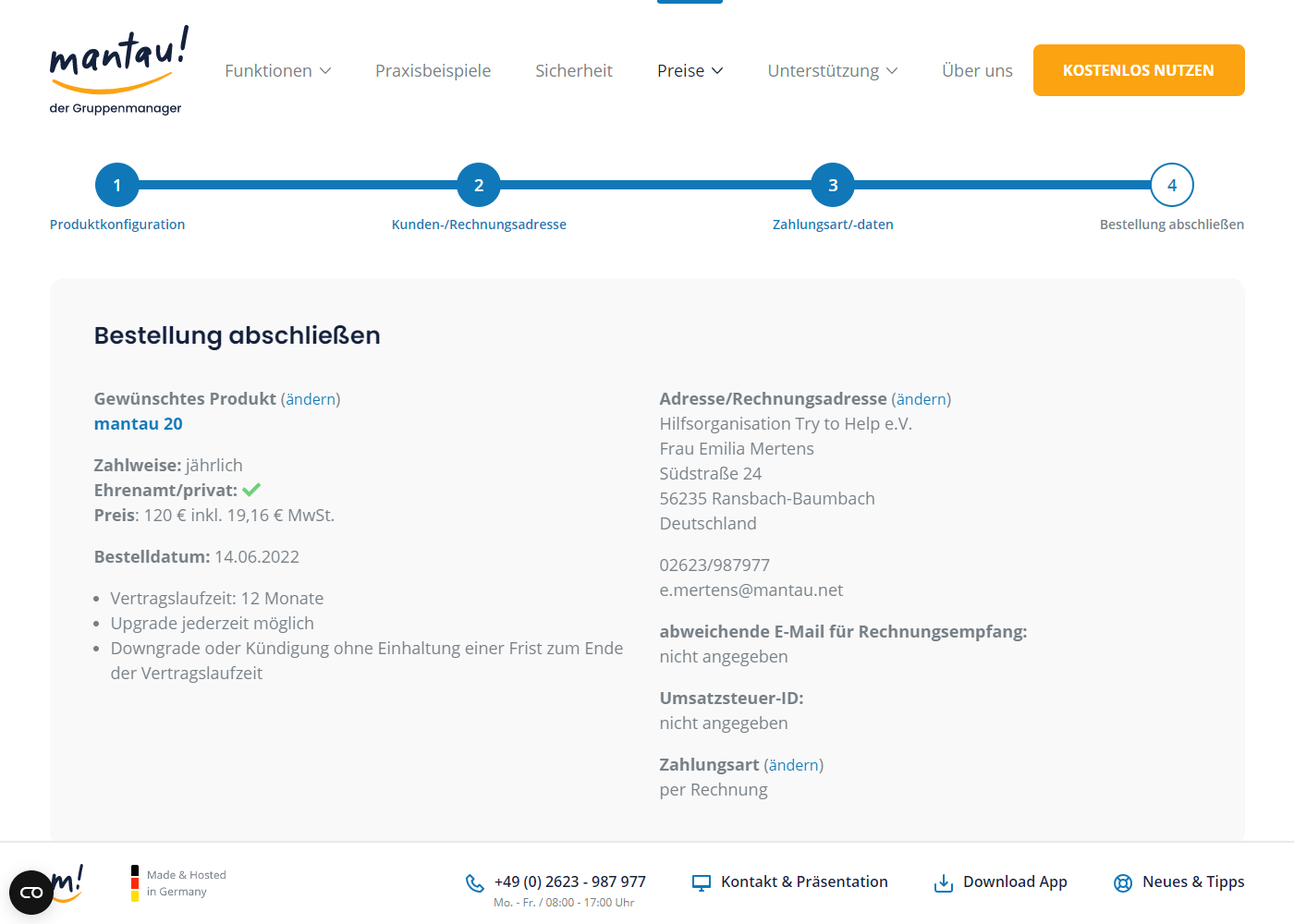Image resolution: width=1294 pixels, height=924 pixels.
Task: Go to step 1 circle Produktkonfiguration
Action: 117,185
